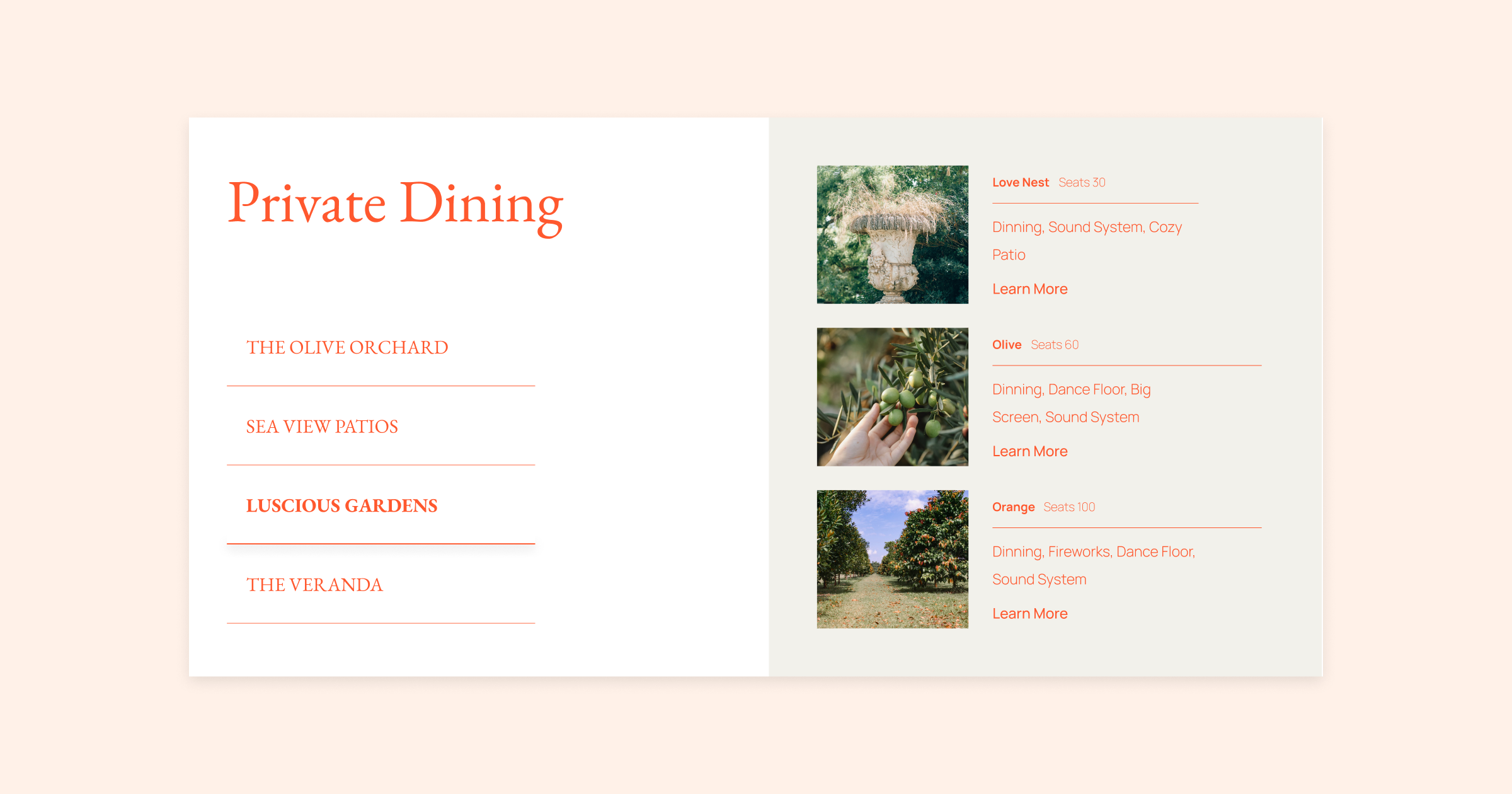Click the Love Nest seating capacity label
The image size is (1512, 794).
1083,182
